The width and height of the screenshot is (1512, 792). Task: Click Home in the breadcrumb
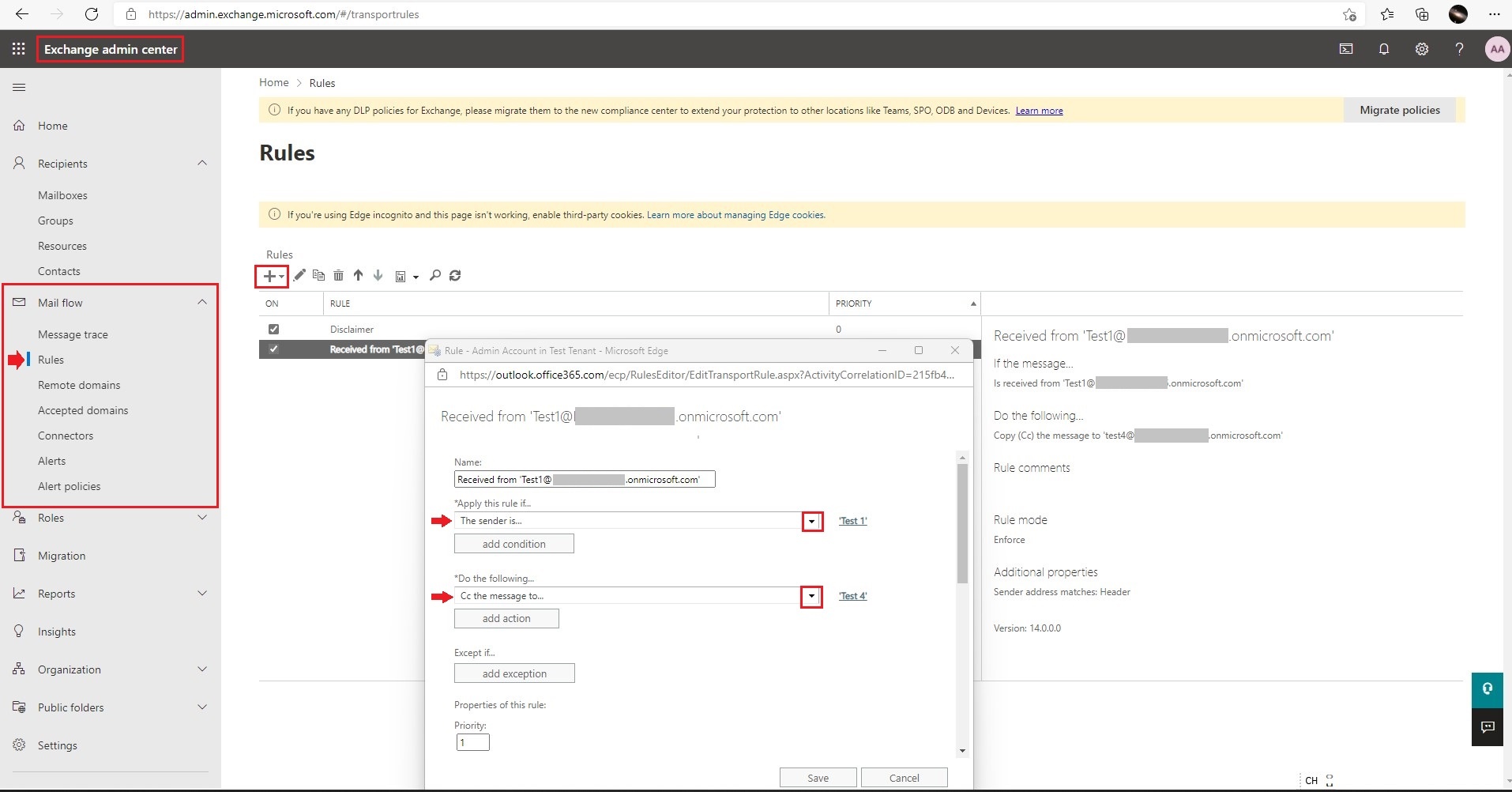coord(274,82)
